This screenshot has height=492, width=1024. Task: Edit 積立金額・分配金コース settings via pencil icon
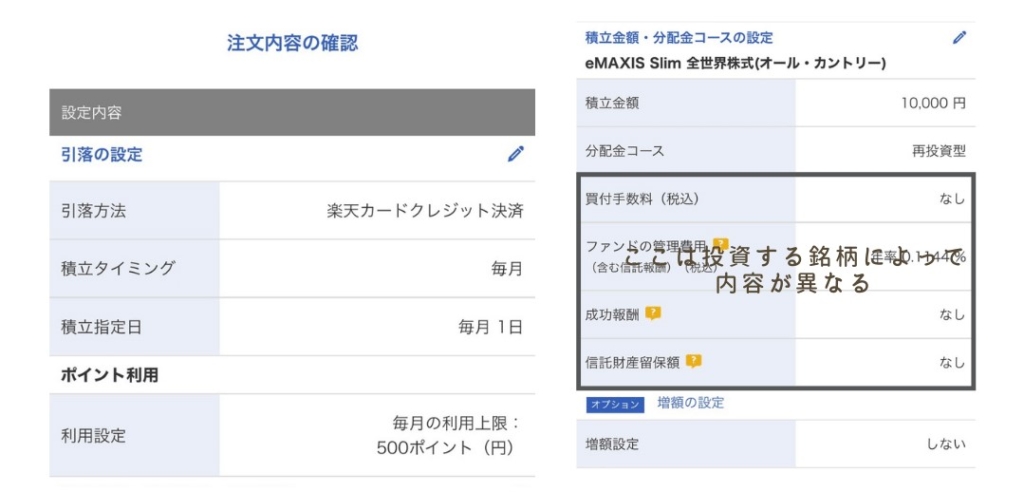click(x=959, y=38)
